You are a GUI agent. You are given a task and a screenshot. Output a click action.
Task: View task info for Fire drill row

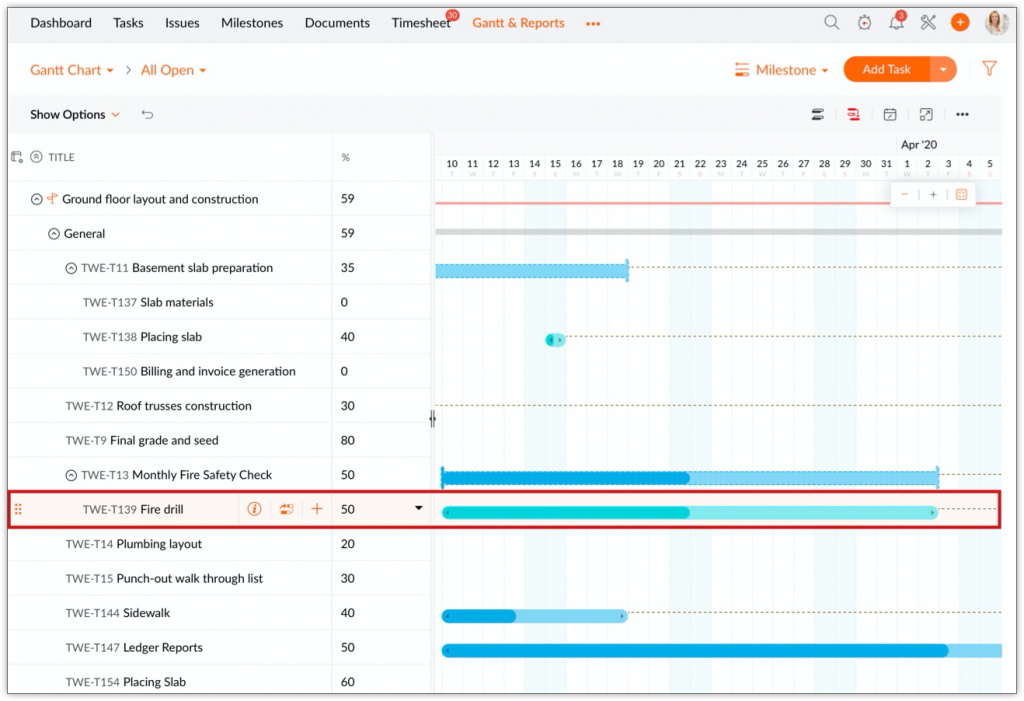[x=254, y=509]
